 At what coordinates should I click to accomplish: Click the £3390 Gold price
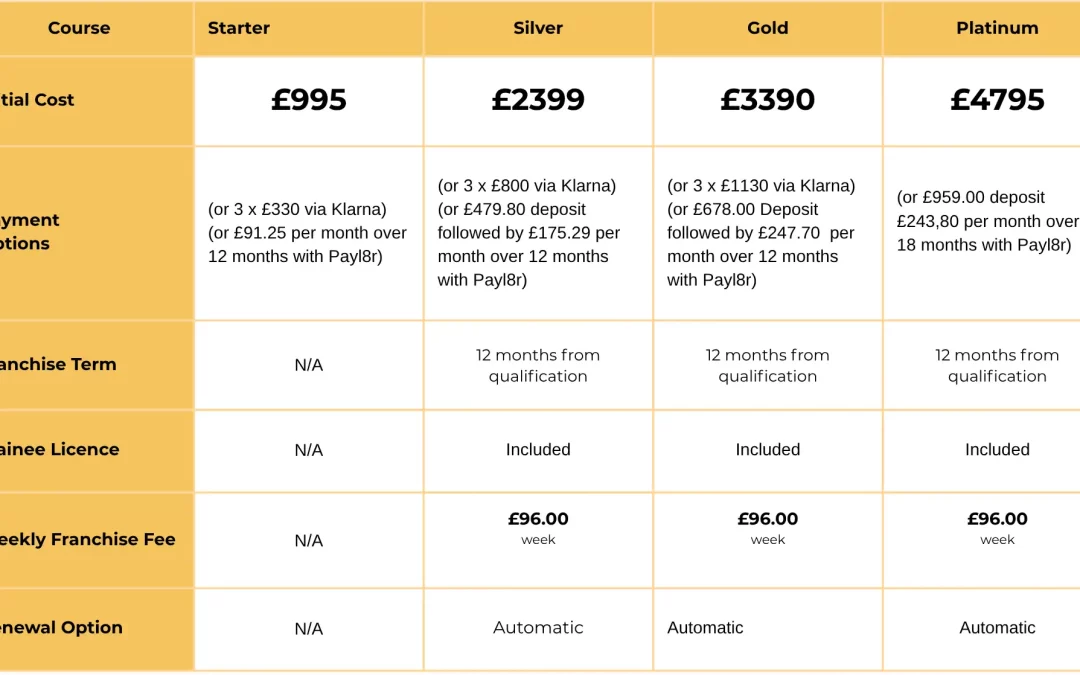click(767, 100)
